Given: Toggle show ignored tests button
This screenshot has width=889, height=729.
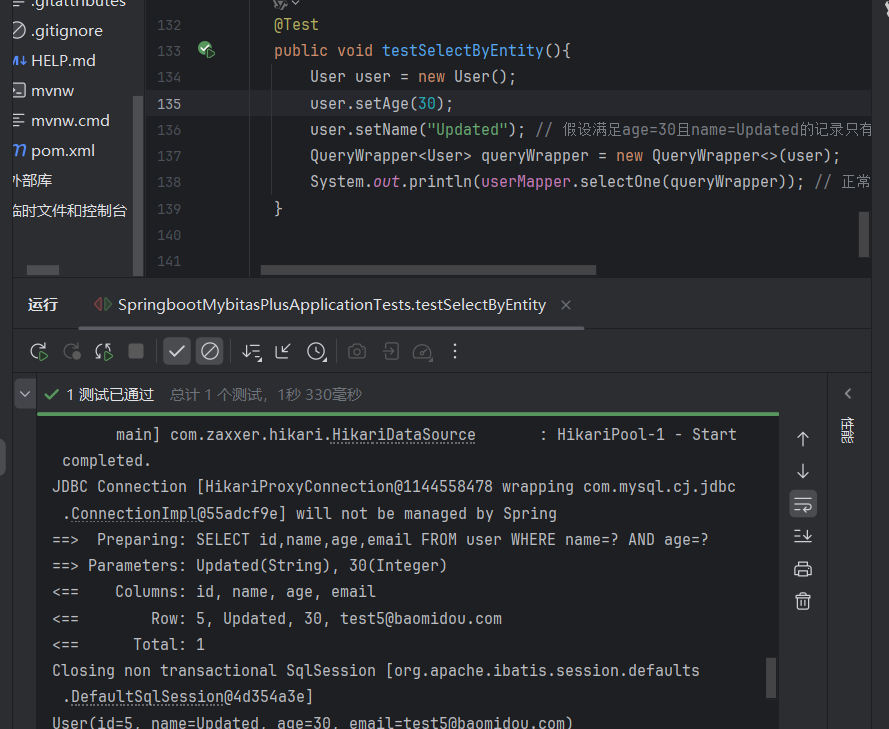Looking at the screenshot, I should (x=210, y=351).
